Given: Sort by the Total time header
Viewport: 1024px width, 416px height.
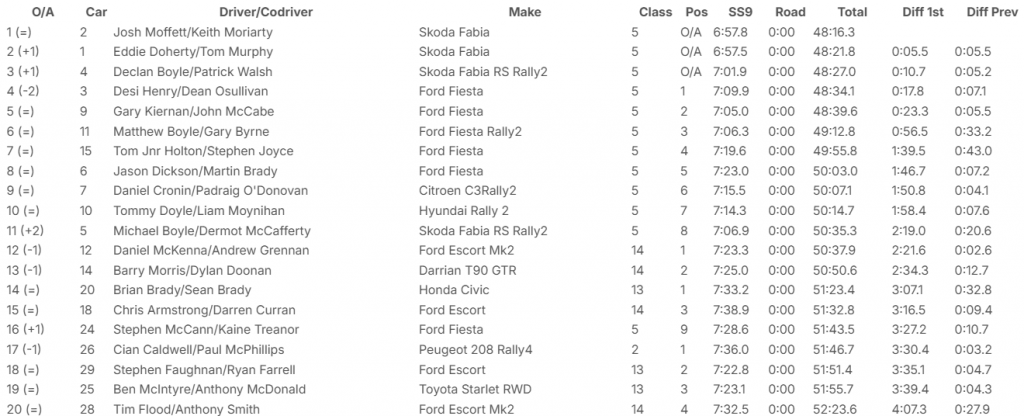Looking at the screenshot, I should pos(852,12).
